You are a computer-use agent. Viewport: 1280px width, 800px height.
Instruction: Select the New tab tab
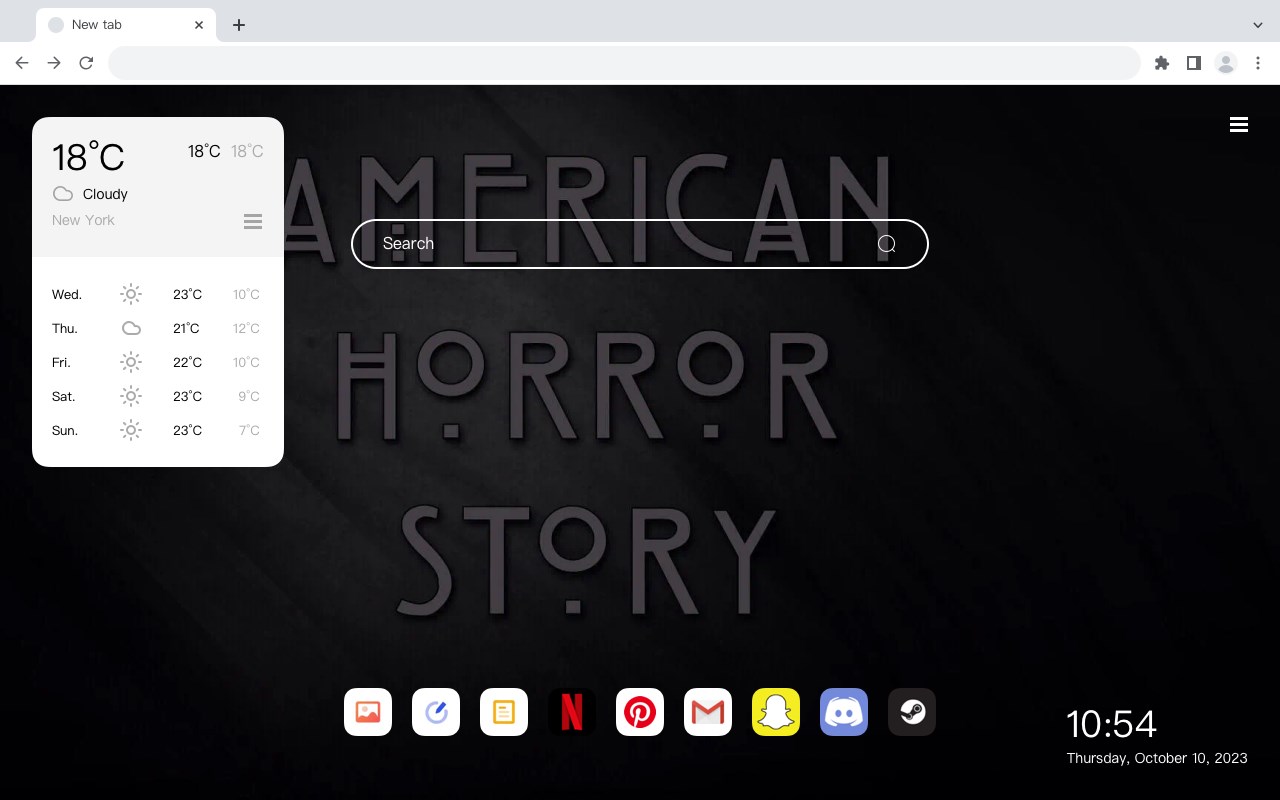coord(126,25)
